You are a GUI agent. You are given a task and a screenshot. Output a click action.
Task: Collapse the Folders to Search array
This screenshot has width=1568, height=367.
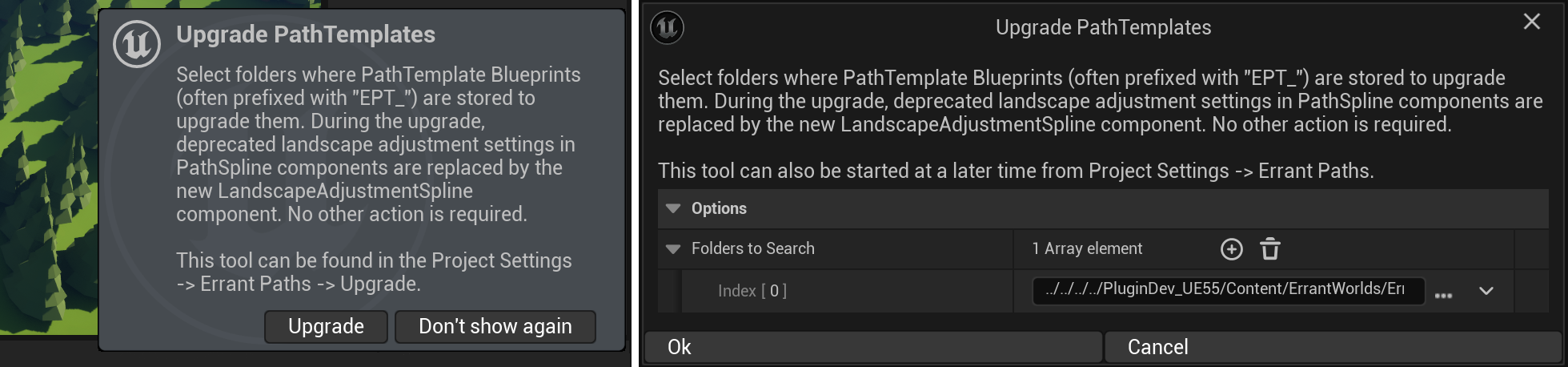pos(673,249)
